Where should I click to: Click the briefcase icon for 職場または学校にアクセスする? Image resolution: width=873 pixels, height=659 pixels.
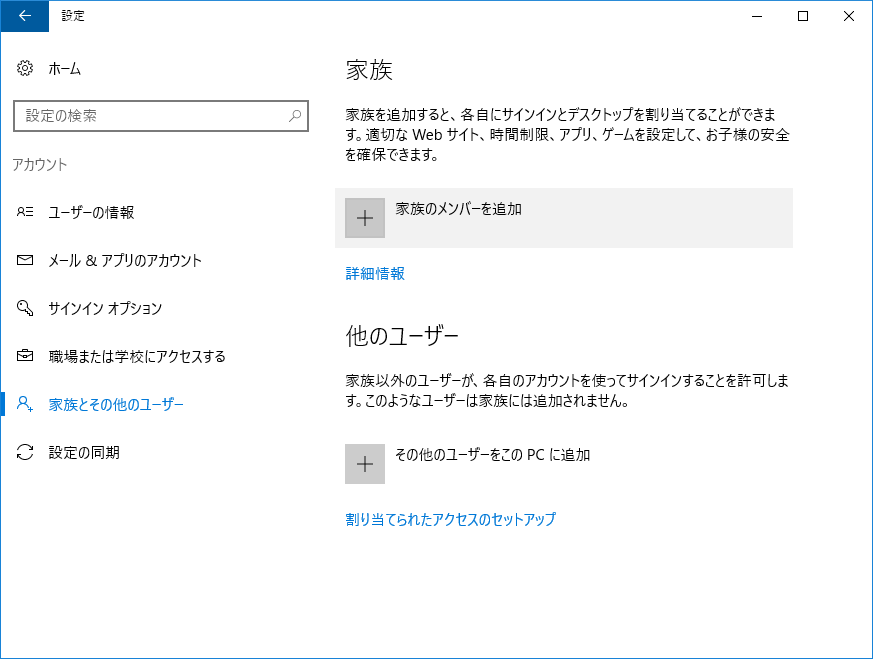pyautogui.click(x=24, y=356)
